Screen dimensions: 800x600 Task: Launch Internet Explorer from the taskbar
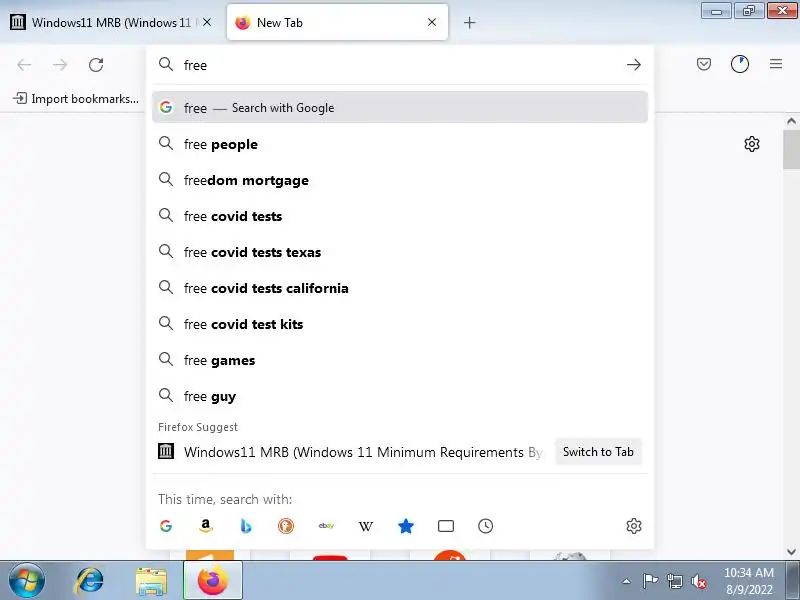click(89, 581)
